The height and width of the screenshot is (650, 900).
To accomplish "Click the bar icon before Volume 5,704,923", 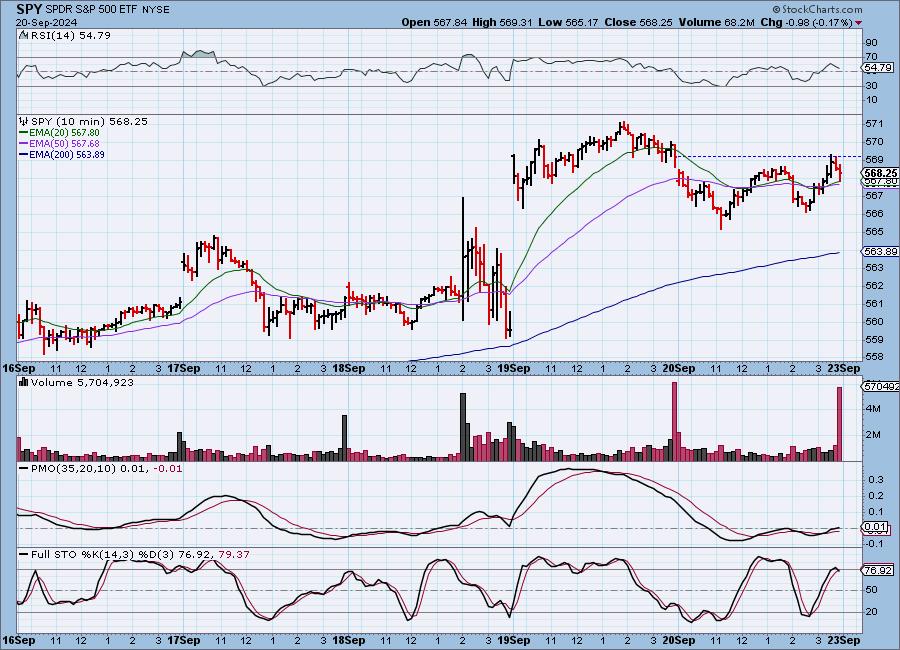I will pos(24,382).
